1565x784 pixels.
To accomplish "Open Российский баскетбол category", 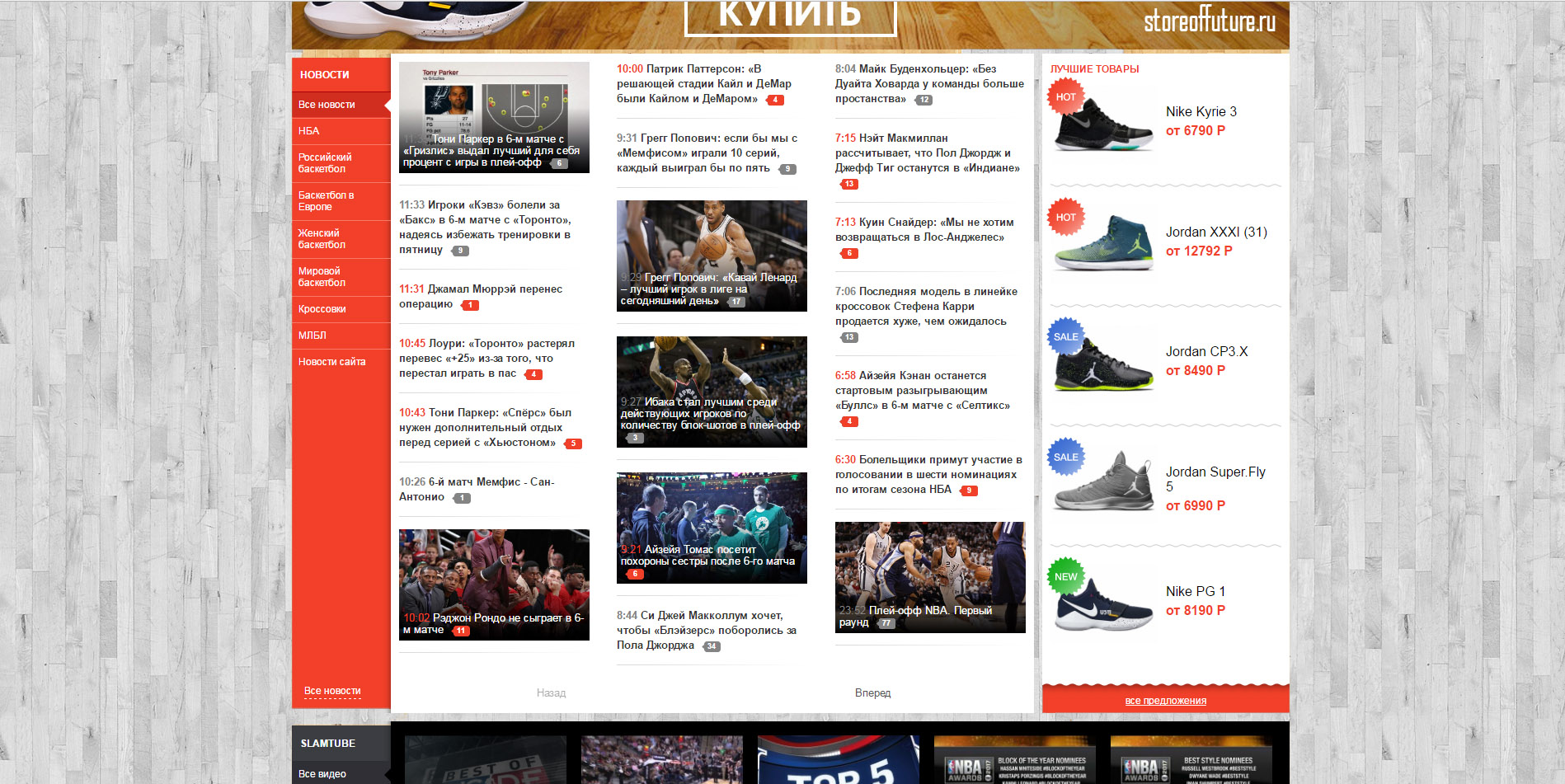I will coord(325,163).
